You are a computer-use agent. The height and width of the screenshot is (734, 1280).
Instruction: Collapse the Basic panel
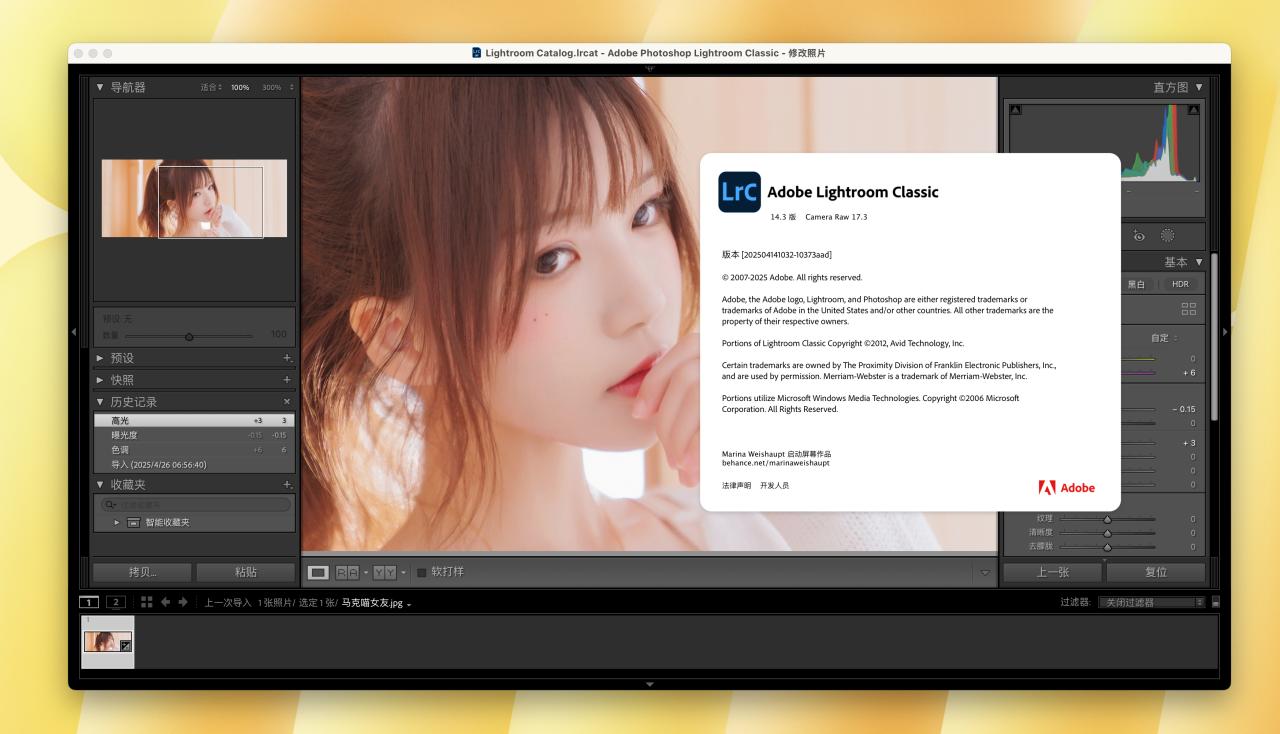(x=1199, y=262)
